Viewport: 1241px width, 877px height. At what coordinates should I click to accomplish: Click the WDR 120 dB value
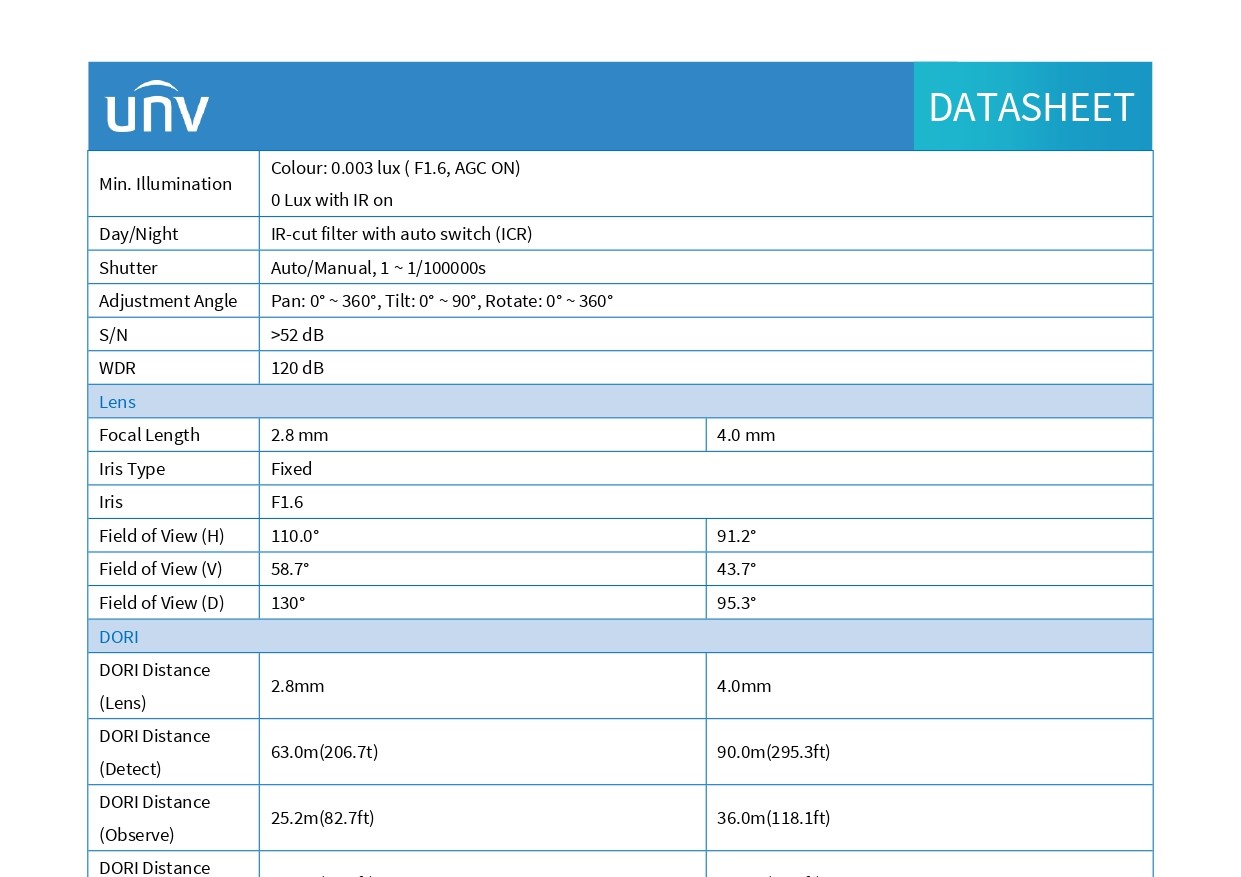[297, 368]
